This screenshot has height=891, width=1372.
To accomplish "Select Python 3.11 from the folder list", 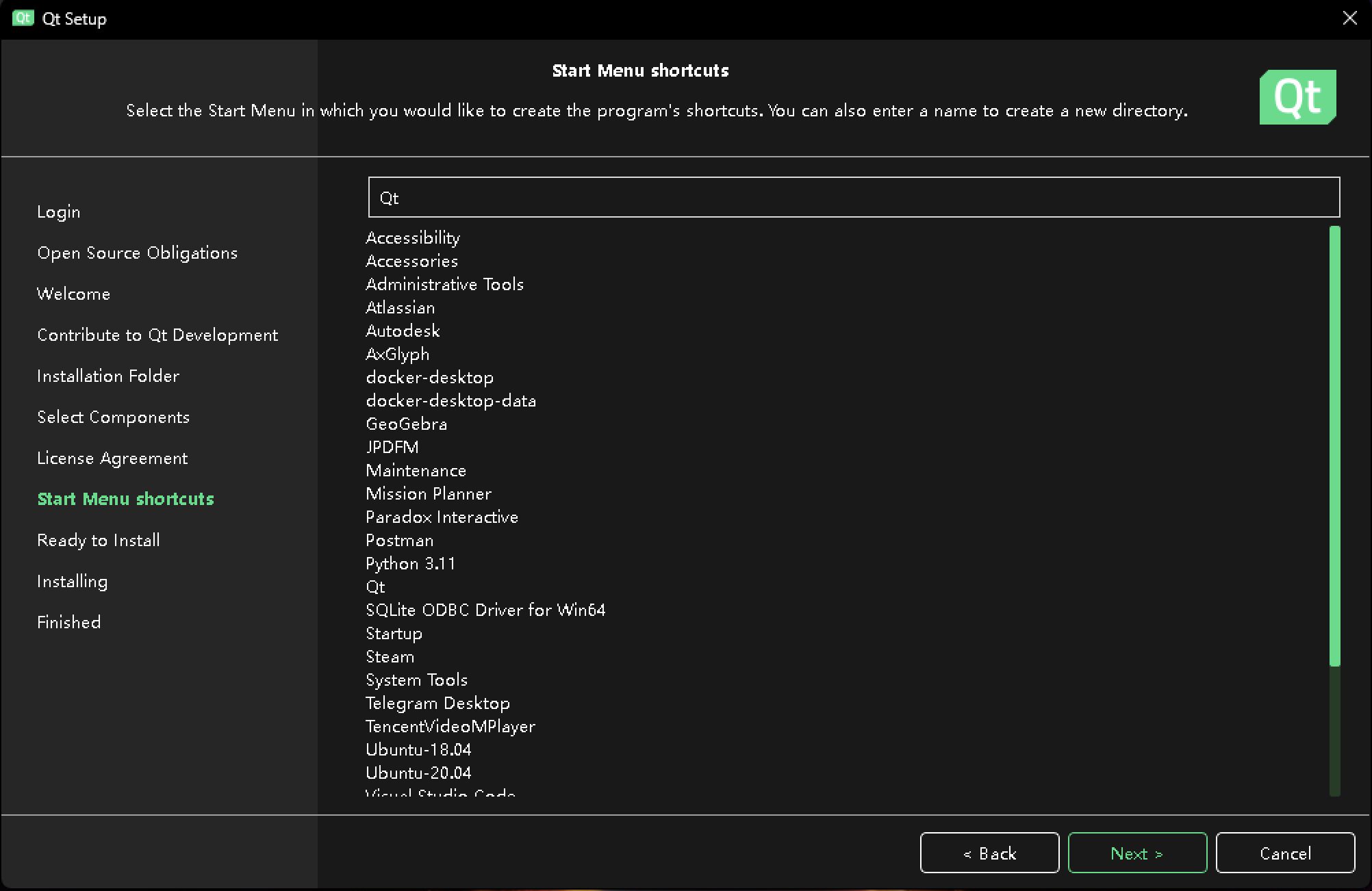I will [x=410, y=563].
